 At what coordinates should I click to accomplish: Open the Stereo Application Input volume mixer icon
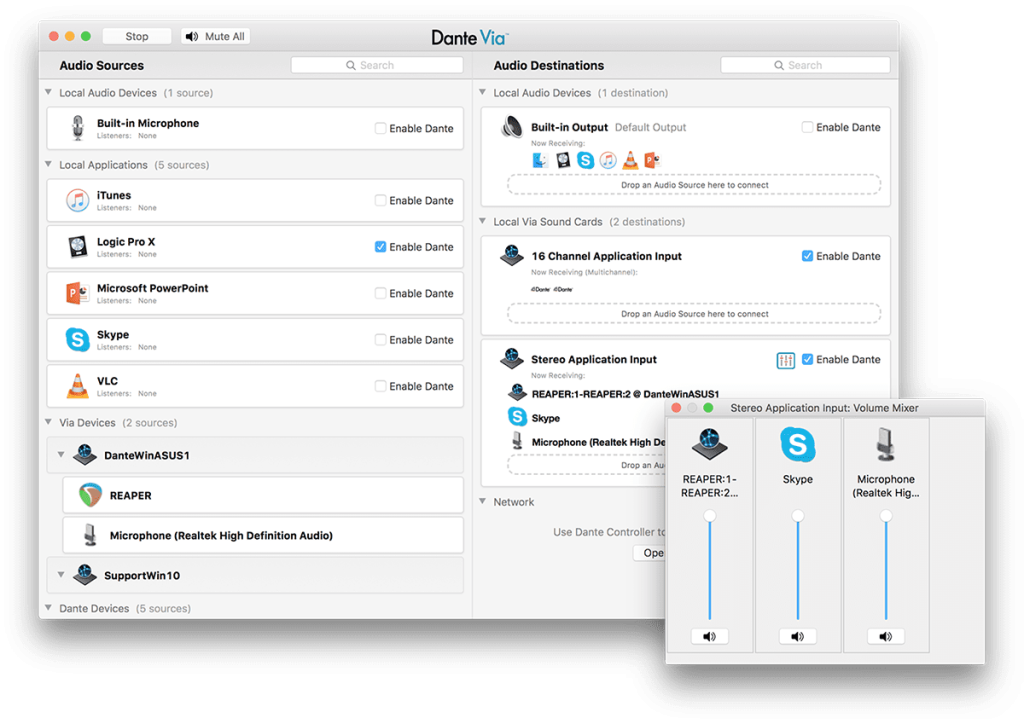coord(786,360)
